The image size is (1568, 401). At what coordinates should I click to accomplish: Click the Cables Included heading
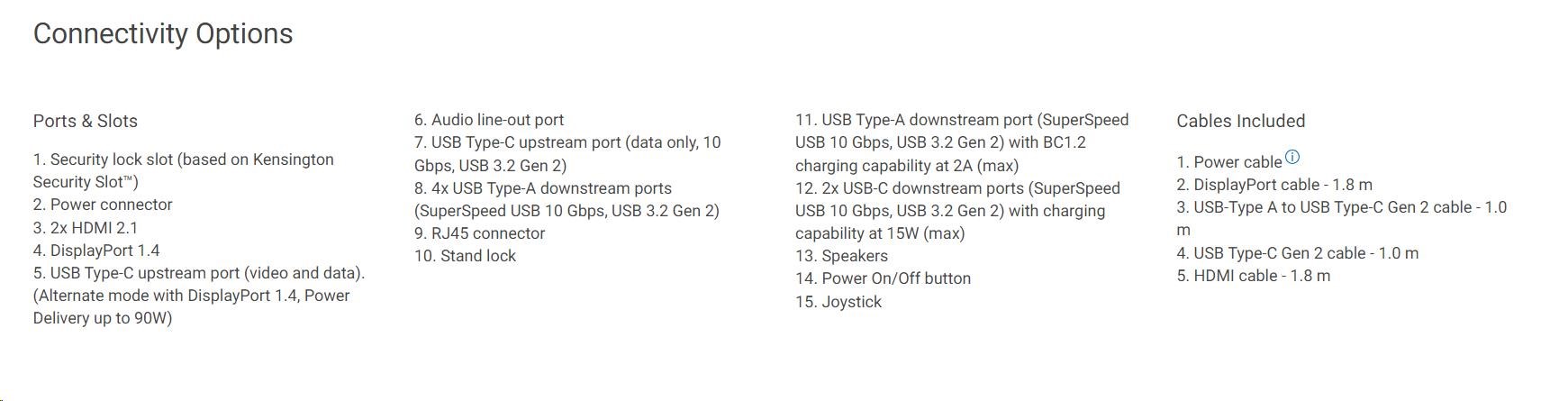[1240, 121]
